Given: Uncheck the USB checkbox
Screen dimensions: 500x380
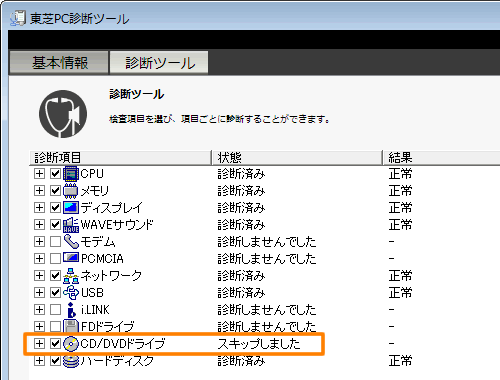Looking at the screenshot, I should [x=55, y=293].
